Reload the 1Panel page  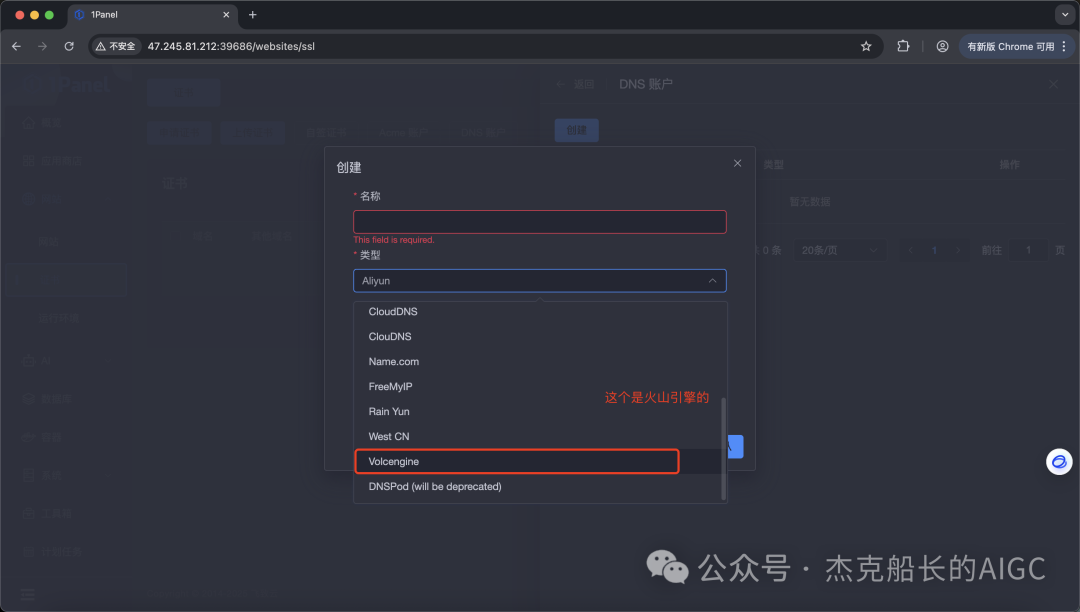click(69, 46)
